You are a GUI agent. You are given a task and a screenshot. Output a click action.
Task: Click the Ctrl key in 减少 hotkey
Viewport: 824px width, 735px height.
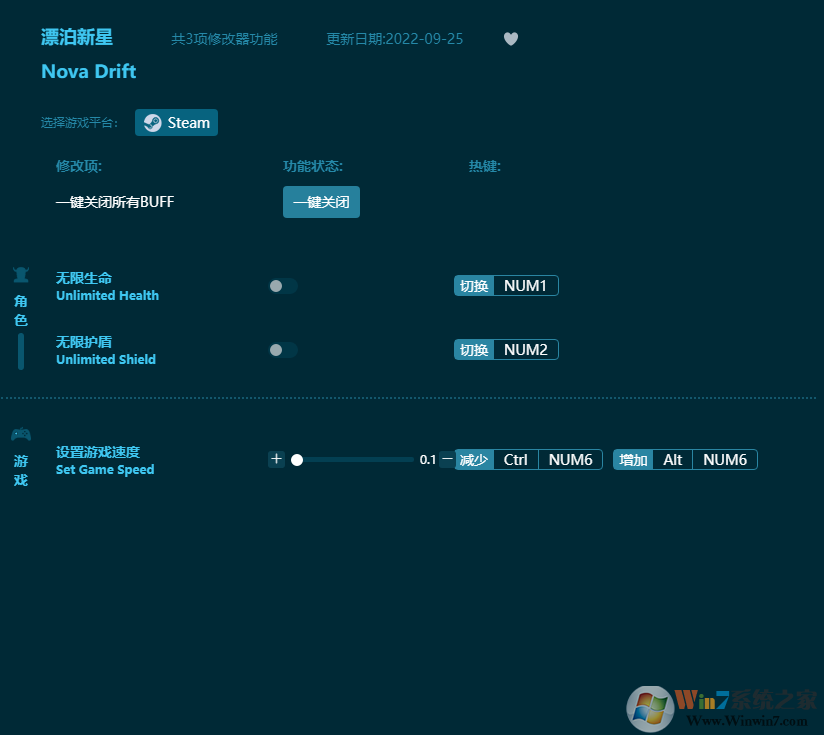[x=516, y=460]
